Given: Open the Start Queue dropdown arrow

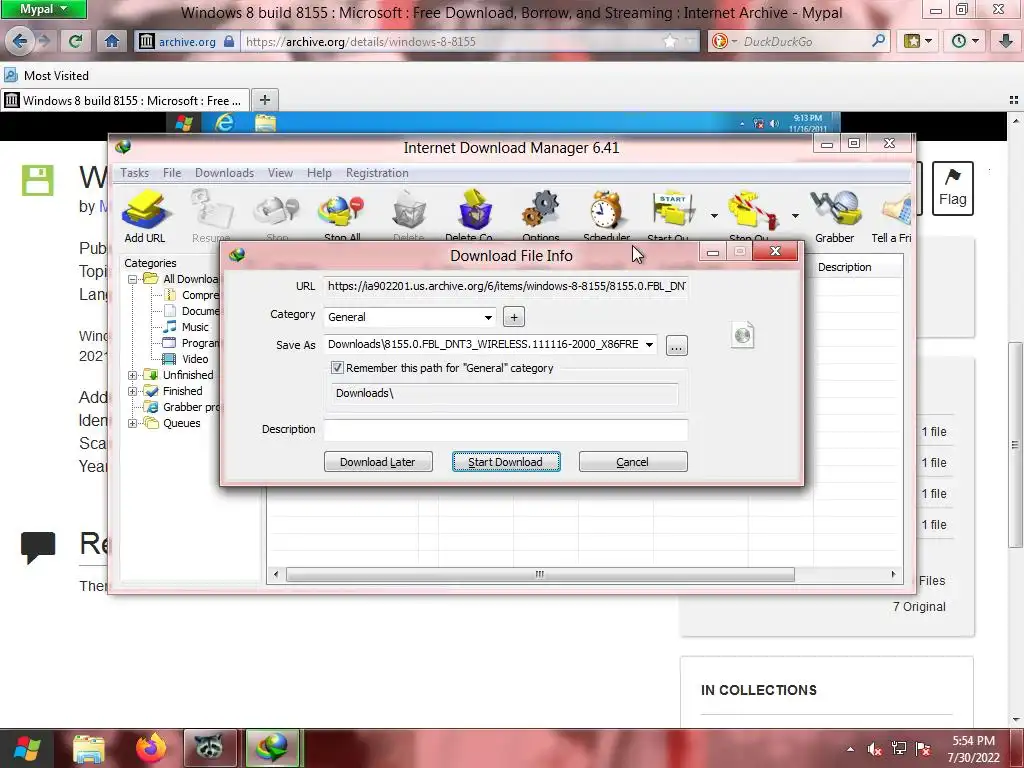Looking at the screenshot, I should [714, 216].
